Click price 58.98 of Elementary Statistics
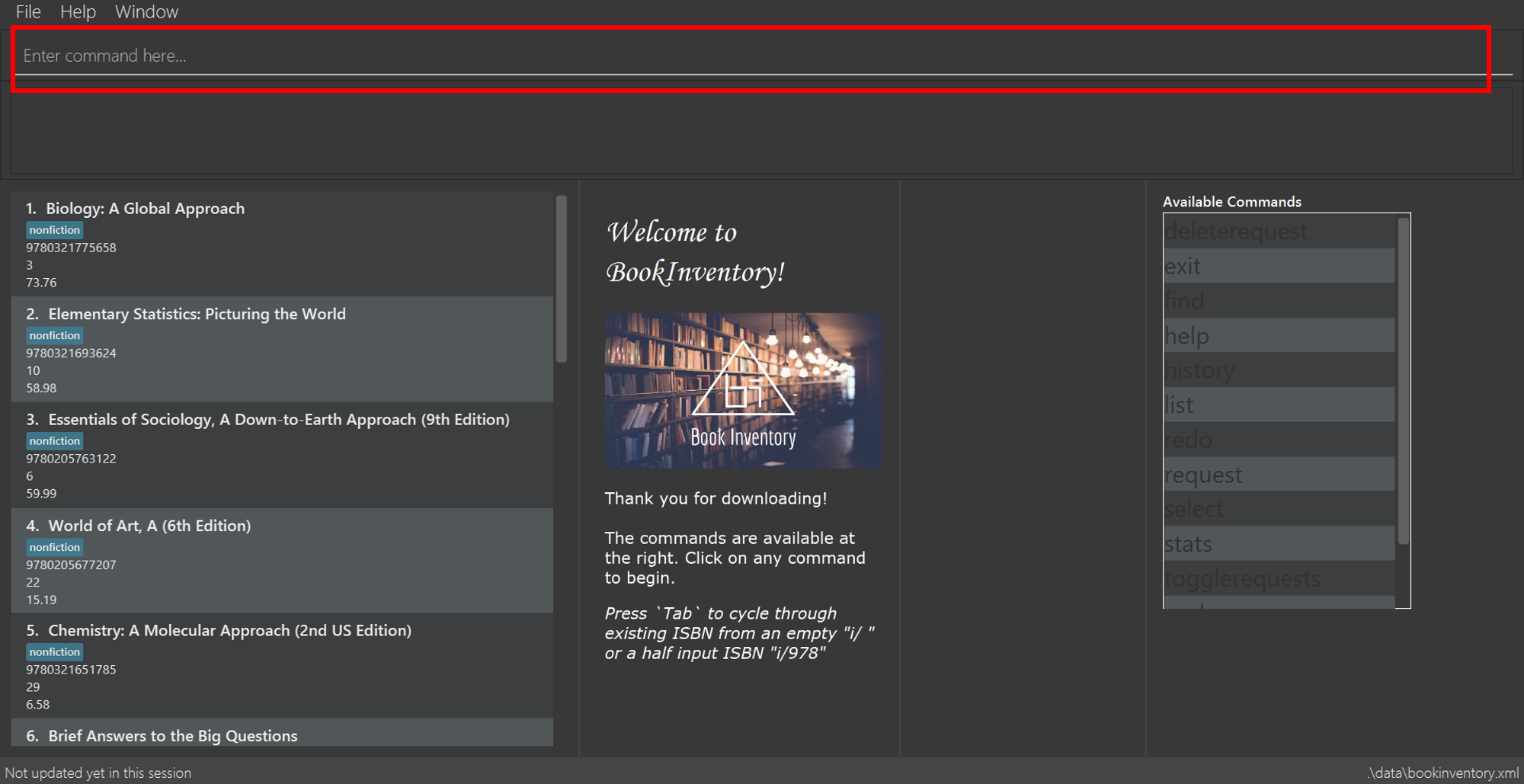Viewport: 1524px width, 784px height. coord(41,389)
